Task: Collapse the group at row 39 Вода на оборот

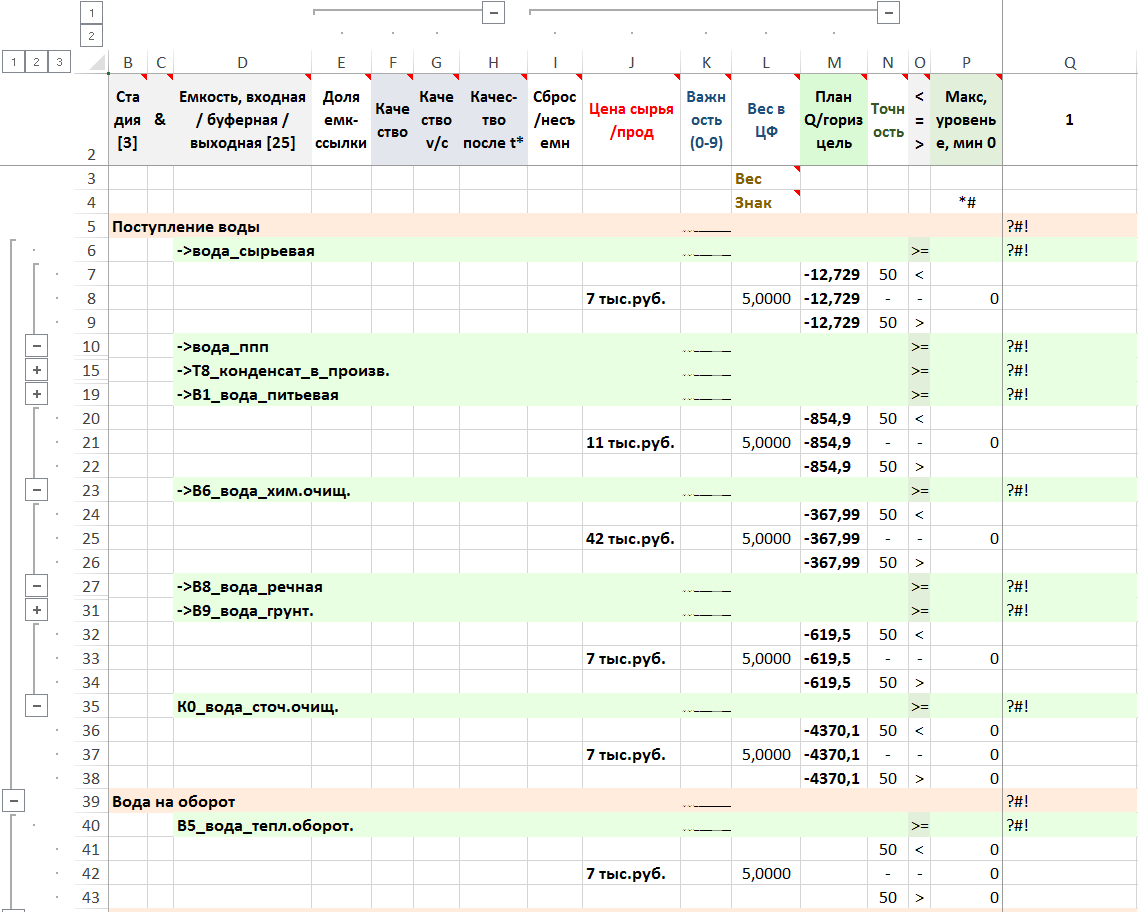Action: coord(13,802)
